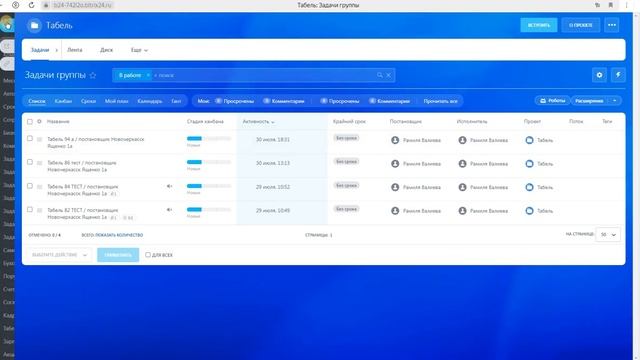The image size is (640, 360).
Task: Clear the search filter with the X icon
Action: coord(389,75)
